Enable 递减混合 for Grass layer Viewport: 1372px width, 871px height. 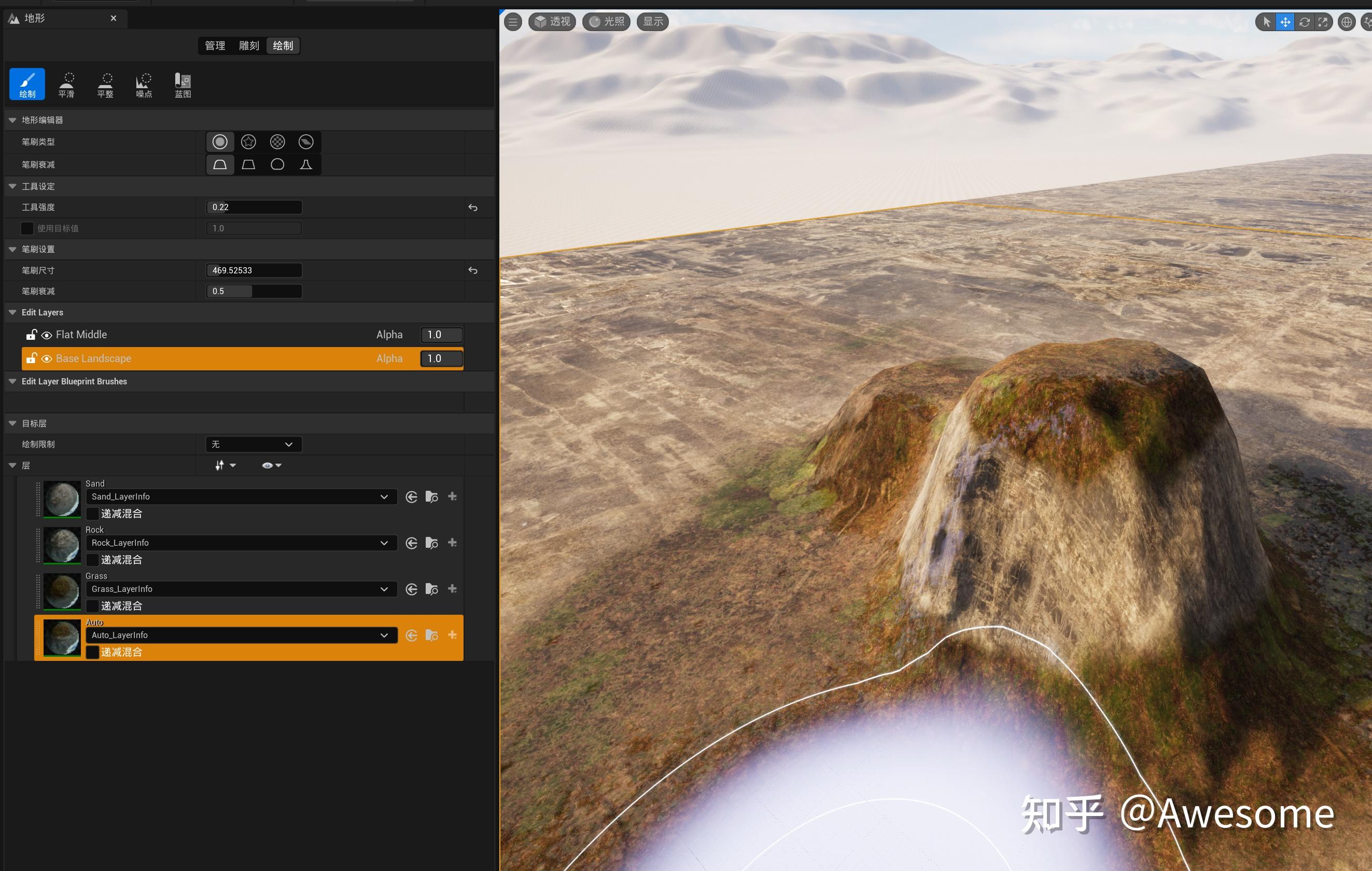pyautogui.click(x=92, y=606)
